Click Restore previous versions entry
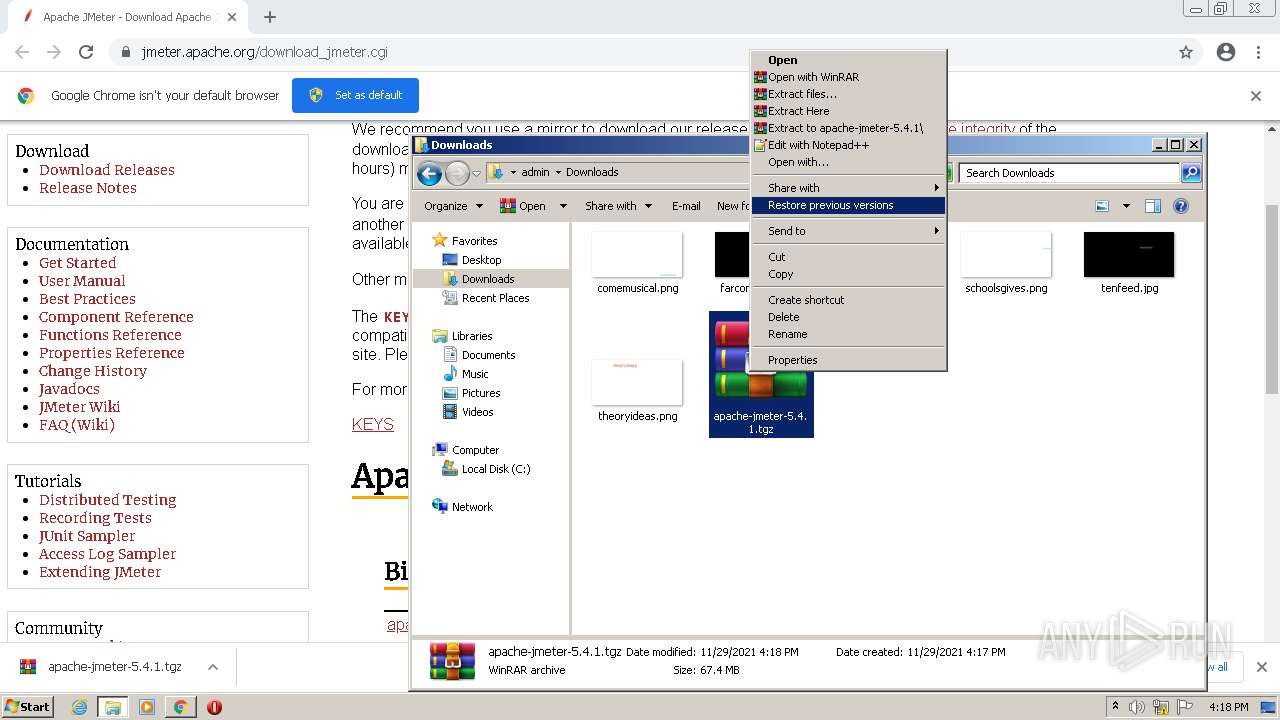Screen dimensions: 1280x720 (848, 205)
